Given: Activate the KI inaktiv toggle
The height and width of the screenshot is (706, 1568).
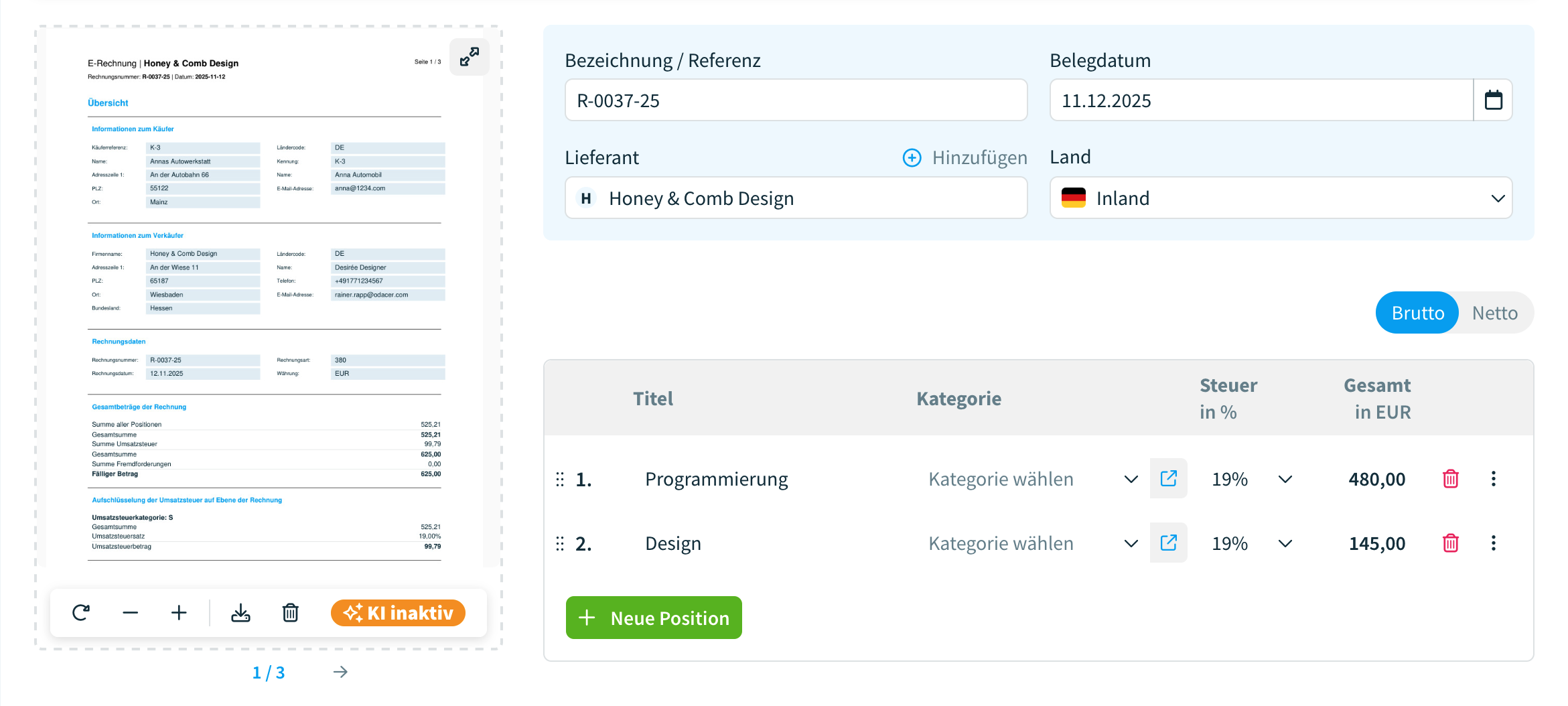Looking at the screenshot, I should point(397,612).
